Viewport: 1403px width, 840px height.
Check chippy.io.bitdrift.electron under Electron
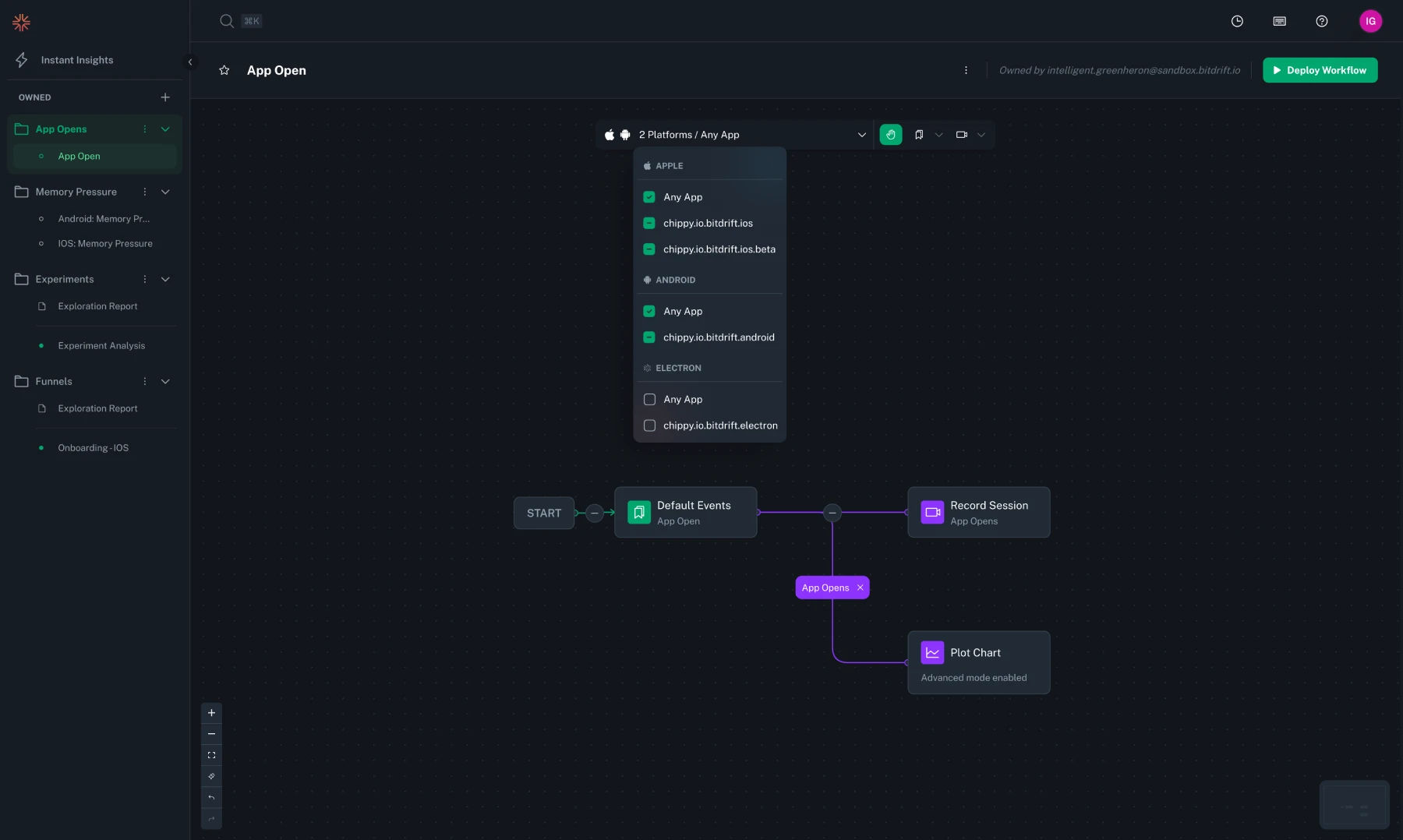click(649, 425)
